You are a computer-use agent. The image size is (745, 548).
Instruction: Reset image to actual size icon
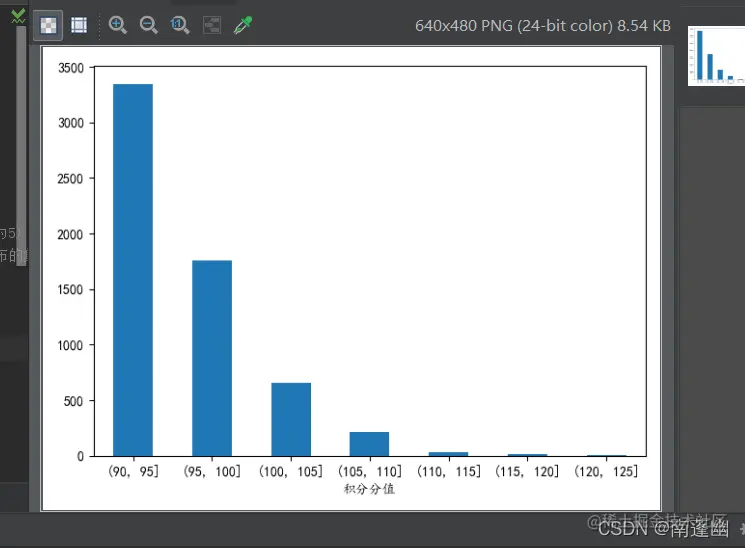[180, 25]
